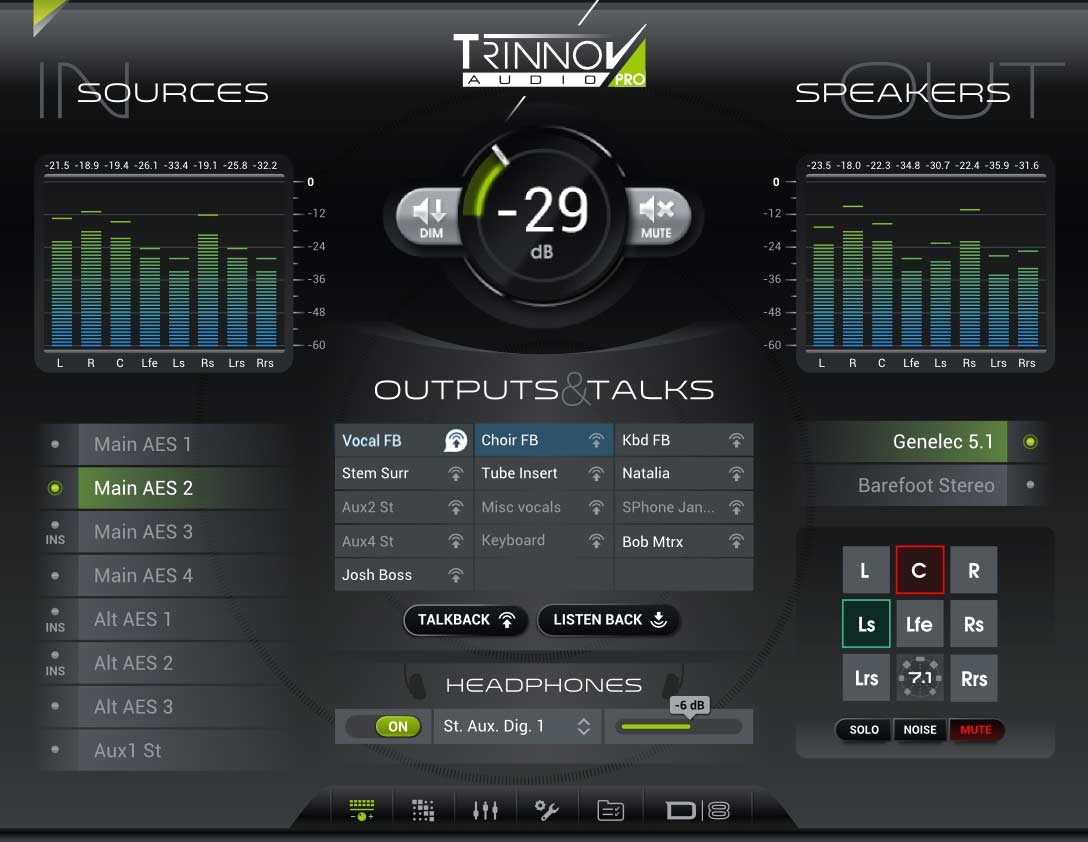This screenshot has width=1088, height=842.
Task: Click the Ls left surround speaker button
Action: (866, 624)
